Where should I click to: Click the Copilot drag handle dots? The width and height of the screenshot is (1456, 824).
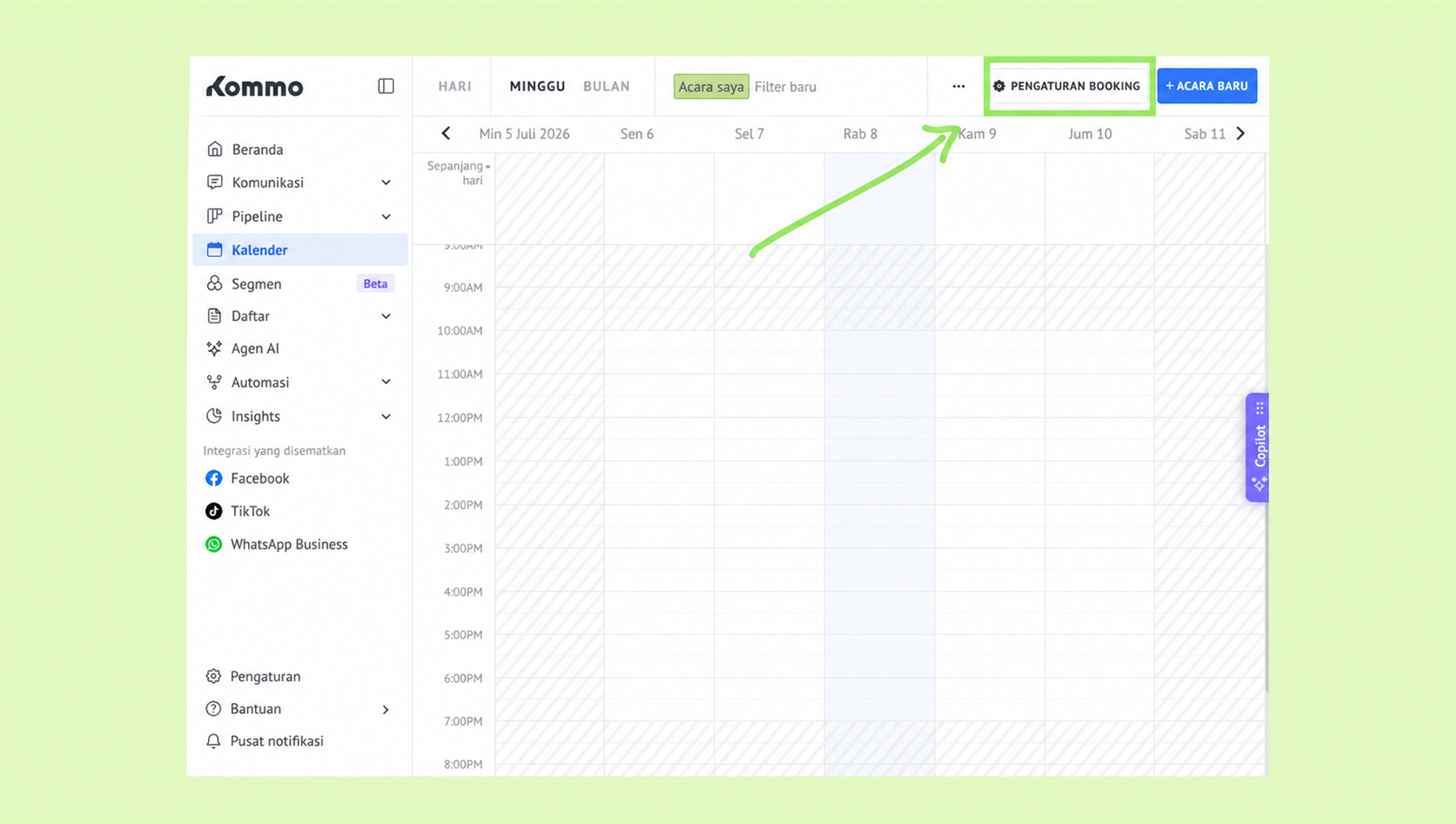click(1260, 408)
